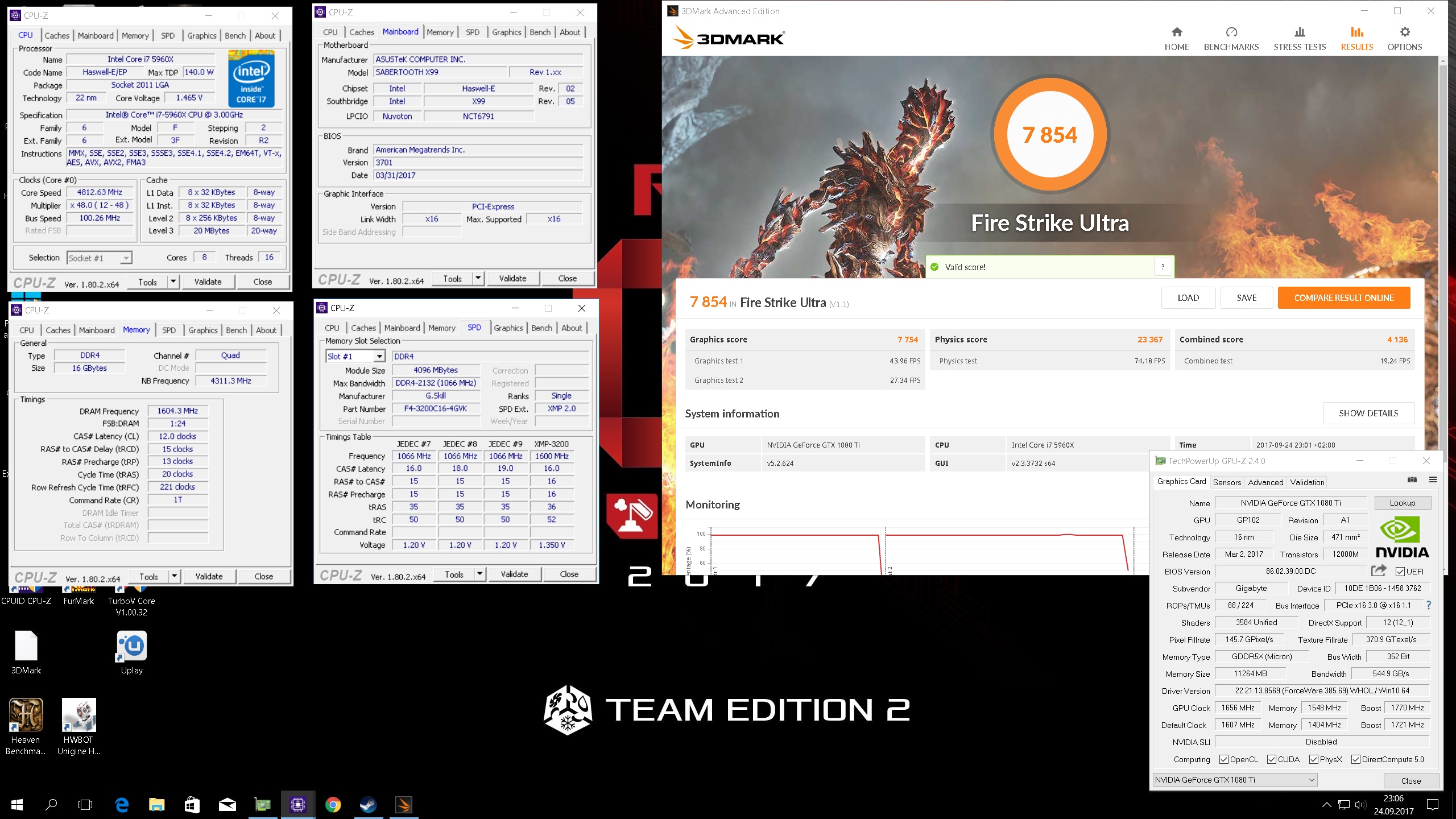Click GPU-Z BIOS export share icon
Viewport: 1456px width, 819px height.
[x=1379, y=570]
